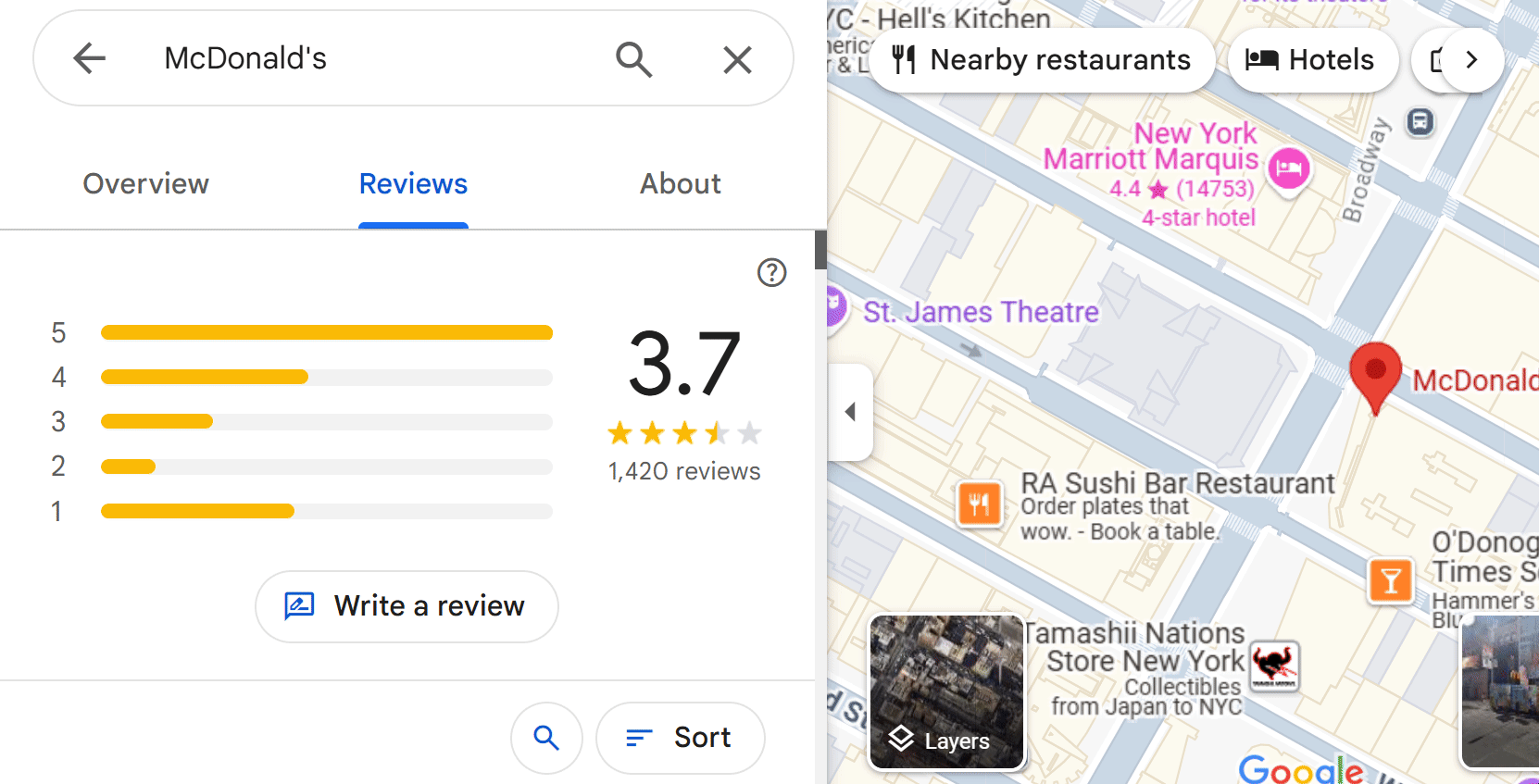Click the Write a review button
Image resolution: width=1539 pixels, height=784 pixels.
coord(407,606)
